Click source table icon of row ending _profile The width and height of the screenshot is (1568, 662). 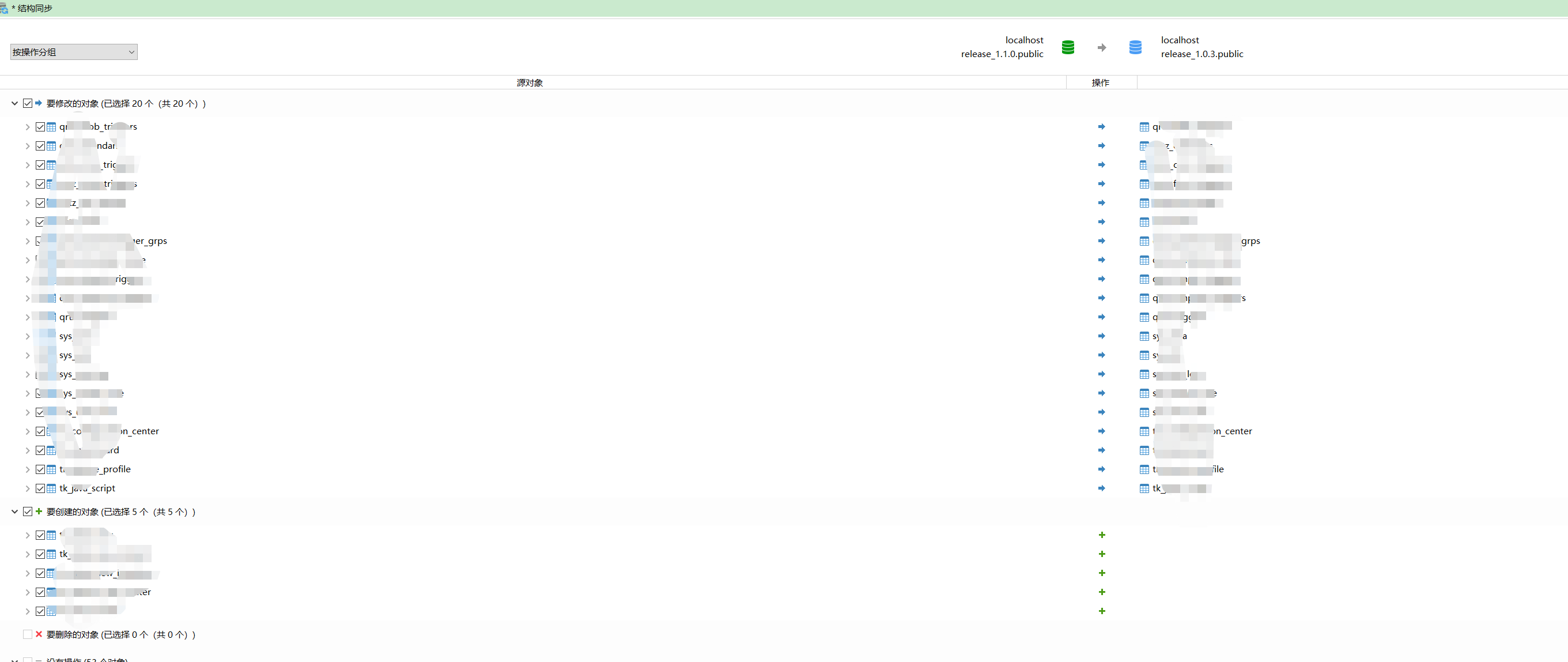click(52, 469)
